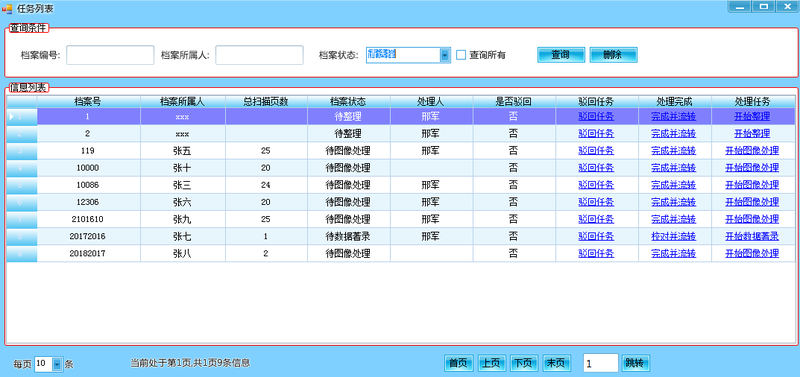Sort by 档案号 column header
The height and width of the screenshot is (377, 800).
(x=88, y=102)
